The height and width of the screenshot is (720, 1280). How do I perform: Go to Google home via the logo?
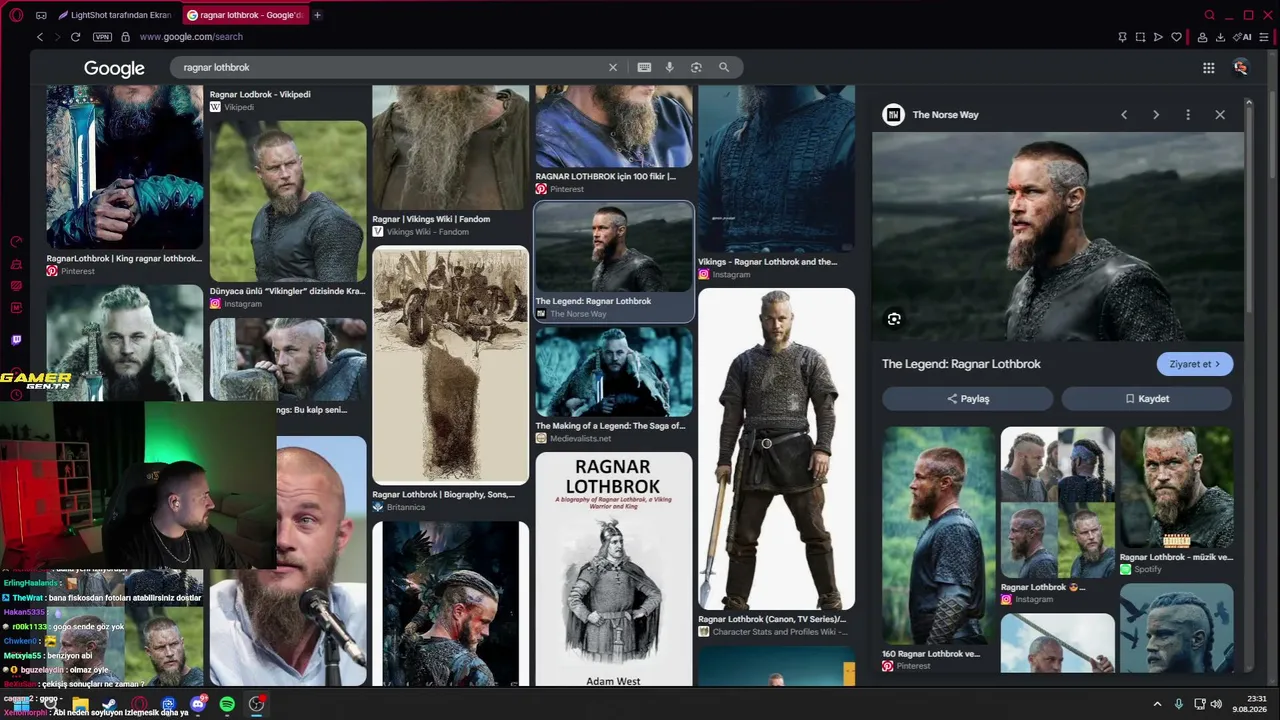114,68
